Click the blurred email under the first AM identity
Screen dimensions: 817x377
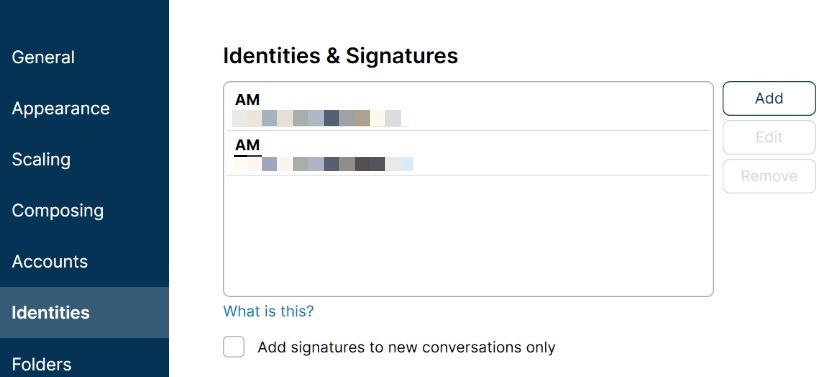(x=317, y=118)
